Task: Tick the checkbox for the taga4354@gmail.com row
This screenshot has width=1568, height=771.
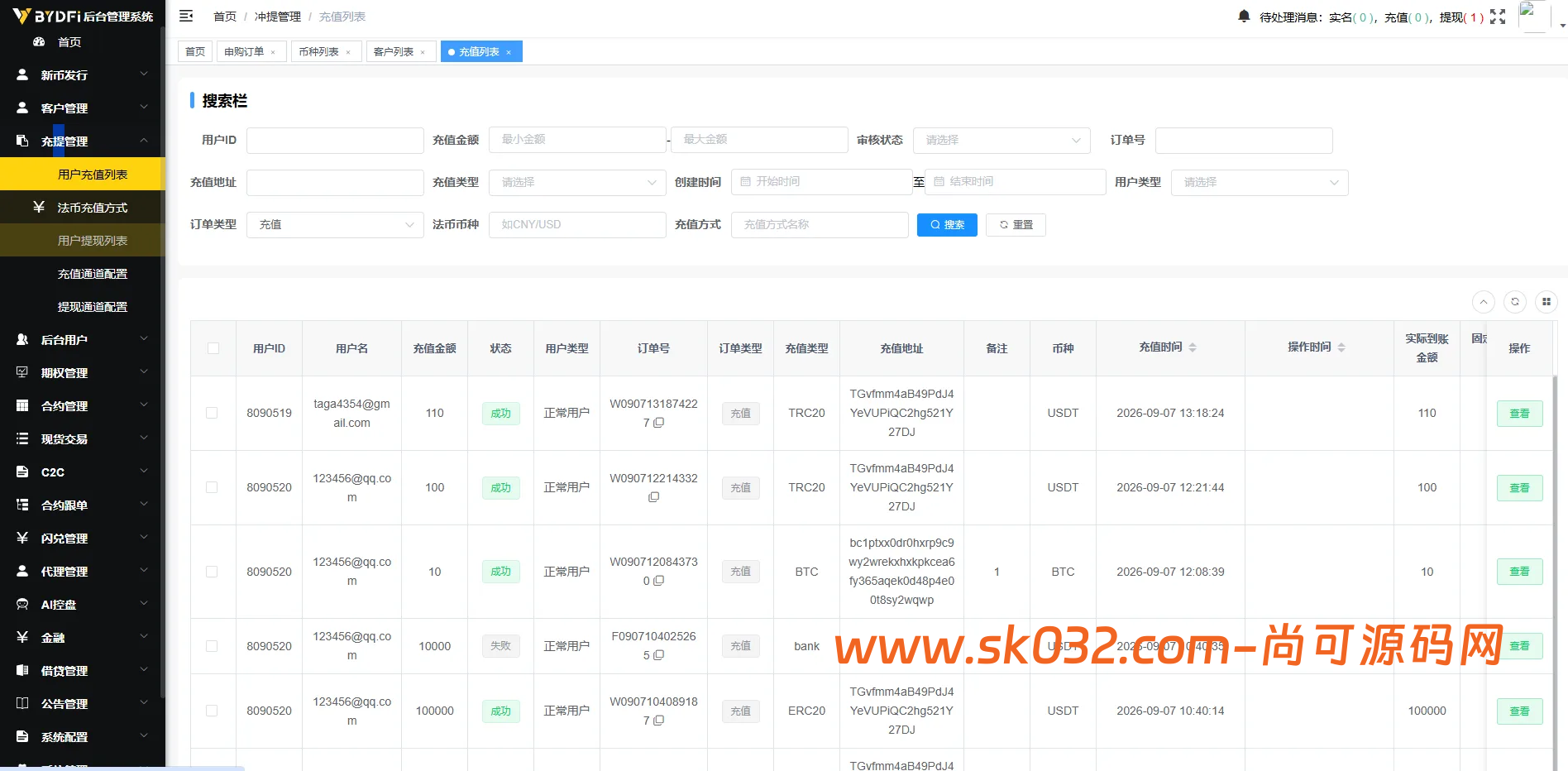Action: click(212, 413)
